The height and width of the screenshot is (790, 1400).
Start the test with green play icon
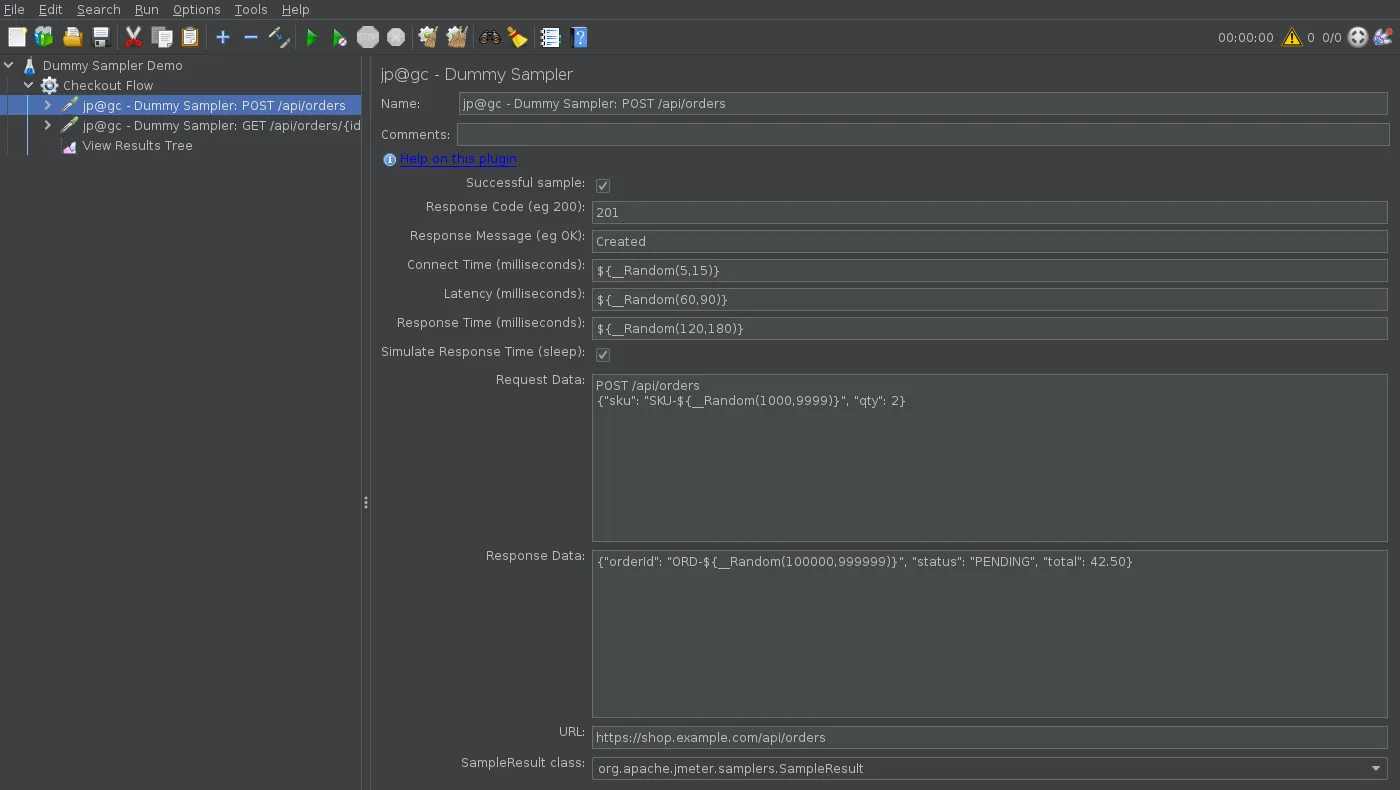click(312, 37)
